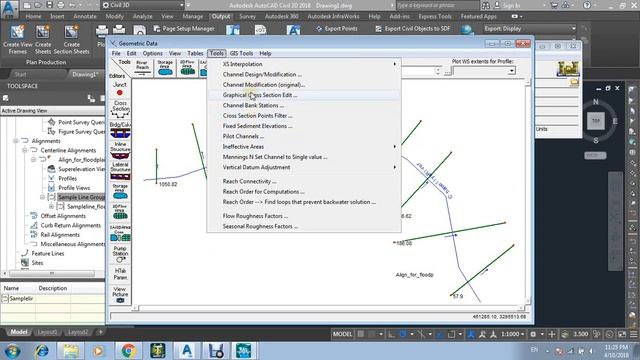Image resolution: width=640 pixels, height=360 pixels.
Task: Click the AutoCAD application menu logo
Action: click(9, 8)
